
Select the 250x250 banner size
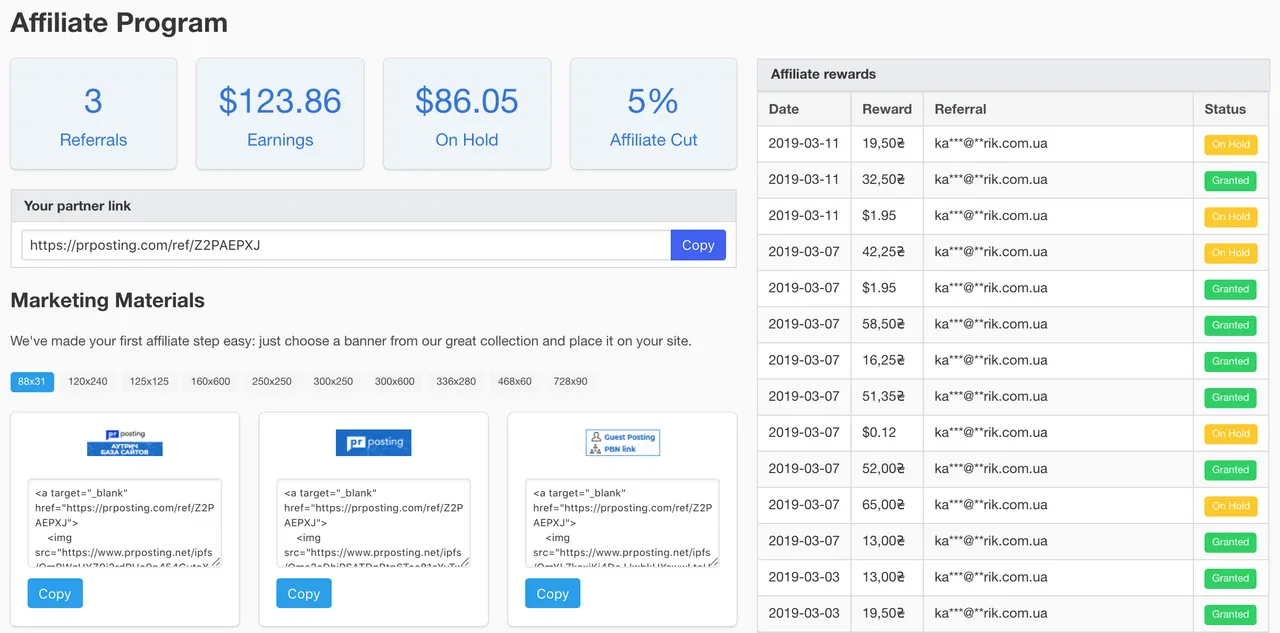click(x=272, y=381)
